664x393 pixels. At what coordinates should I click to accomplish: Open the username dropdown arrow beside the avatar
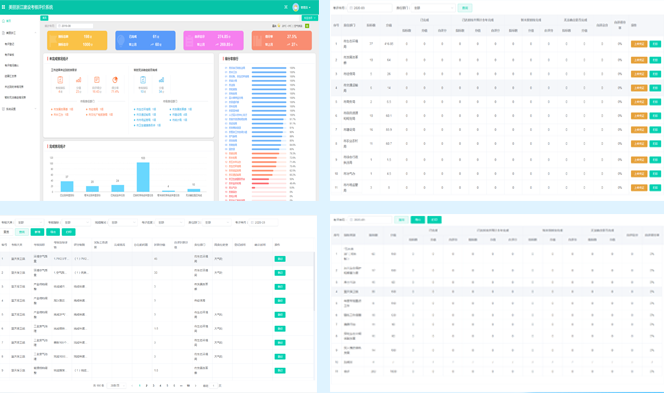pos(310,8)
